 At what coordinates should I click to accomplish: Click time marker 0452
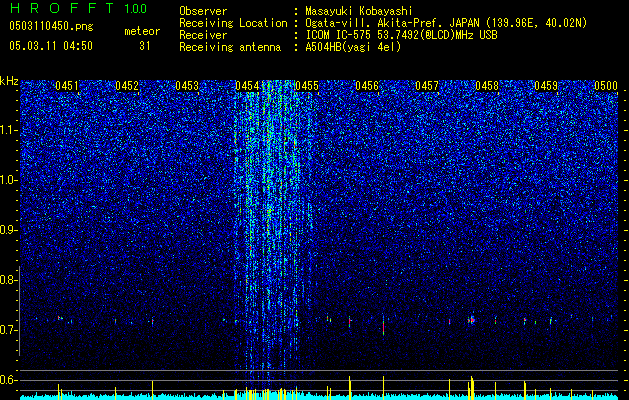click(127, 86)
